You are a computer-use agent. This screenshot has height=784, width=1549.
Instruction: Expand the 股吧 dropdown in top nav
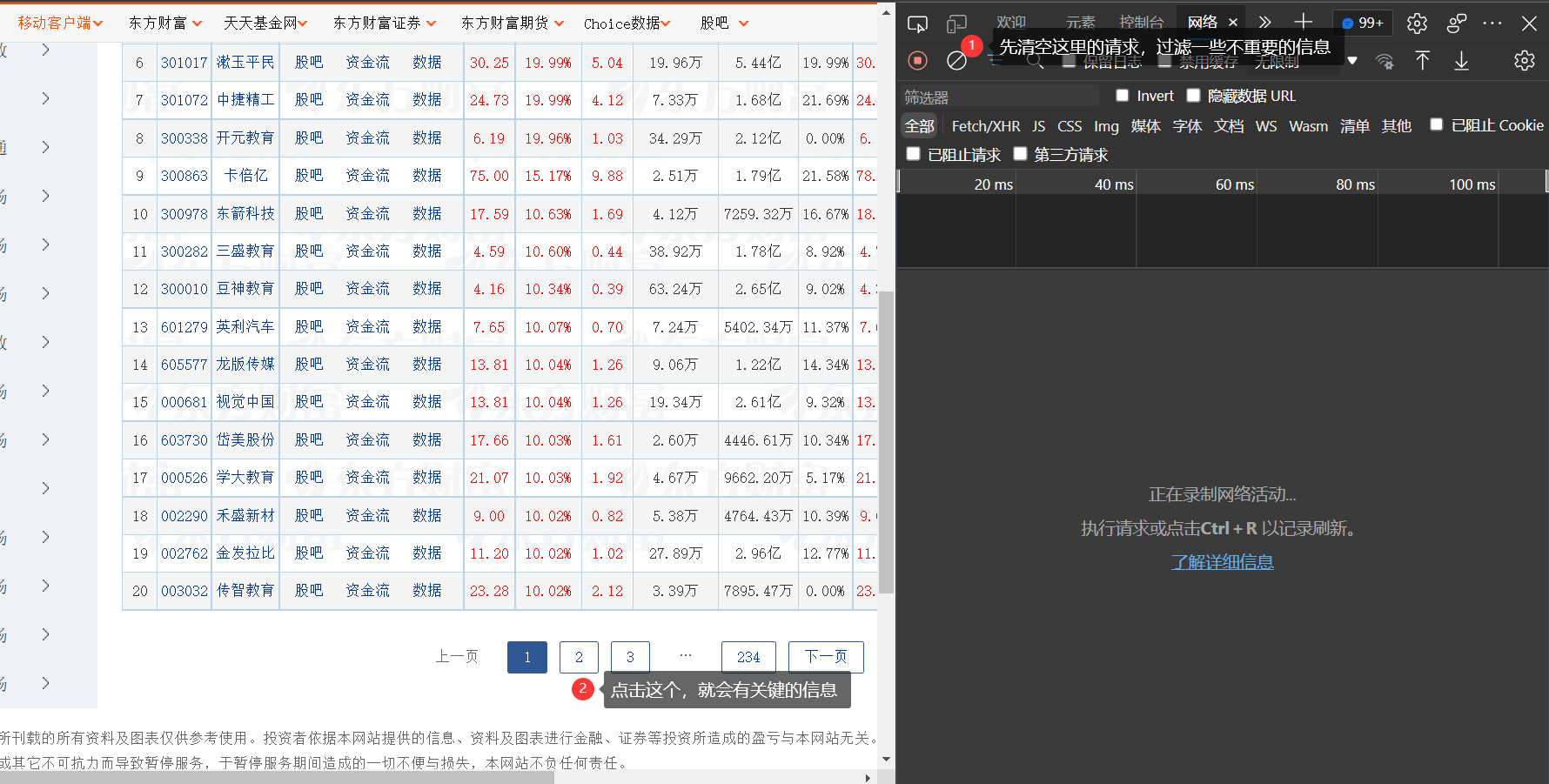tap(724, 23)
